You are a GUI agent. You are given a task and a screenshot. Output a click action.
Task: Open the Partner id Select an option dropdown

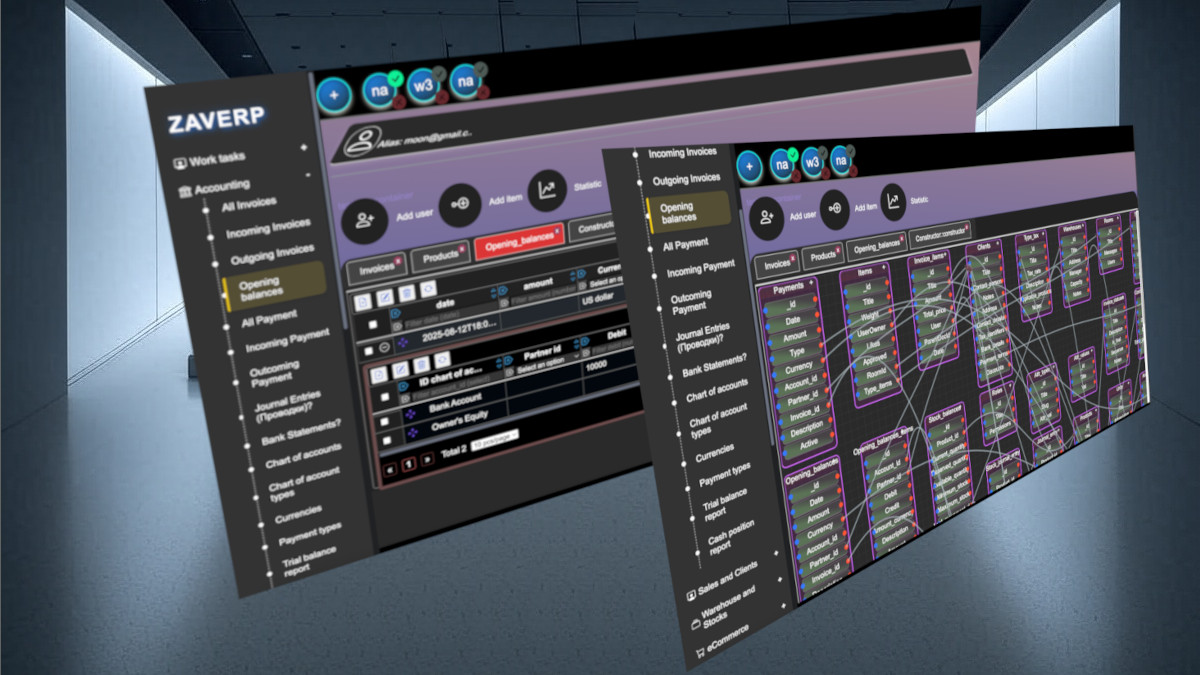(547, 365)
